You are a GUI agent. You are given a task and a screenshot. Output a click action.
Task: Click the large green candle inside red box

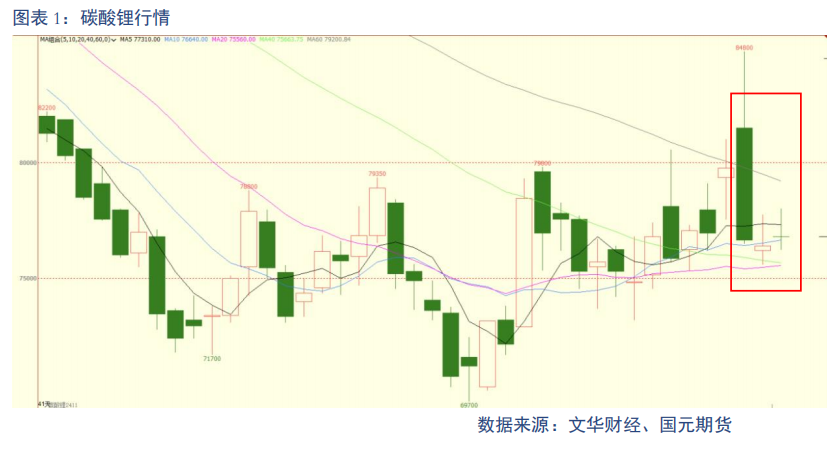(x=744, y=184)
